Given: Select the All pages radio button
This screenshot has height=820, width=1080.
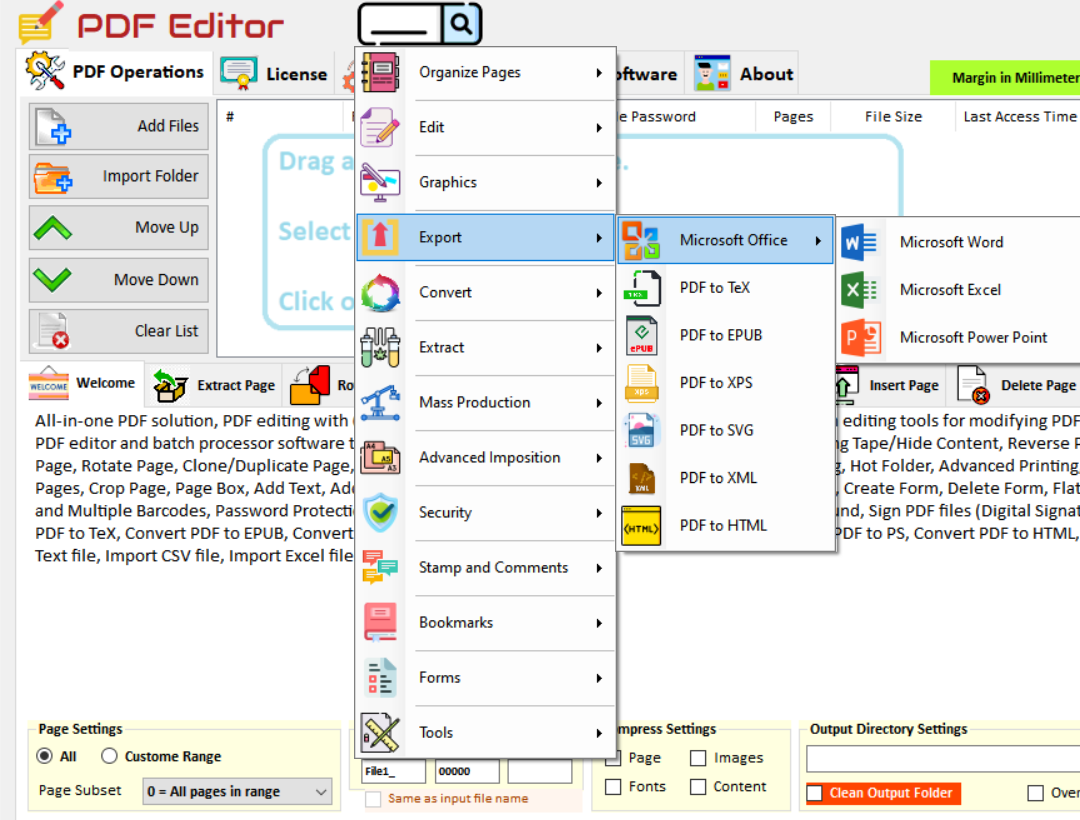Looking at the screenshot, I should tap(45, 756).
